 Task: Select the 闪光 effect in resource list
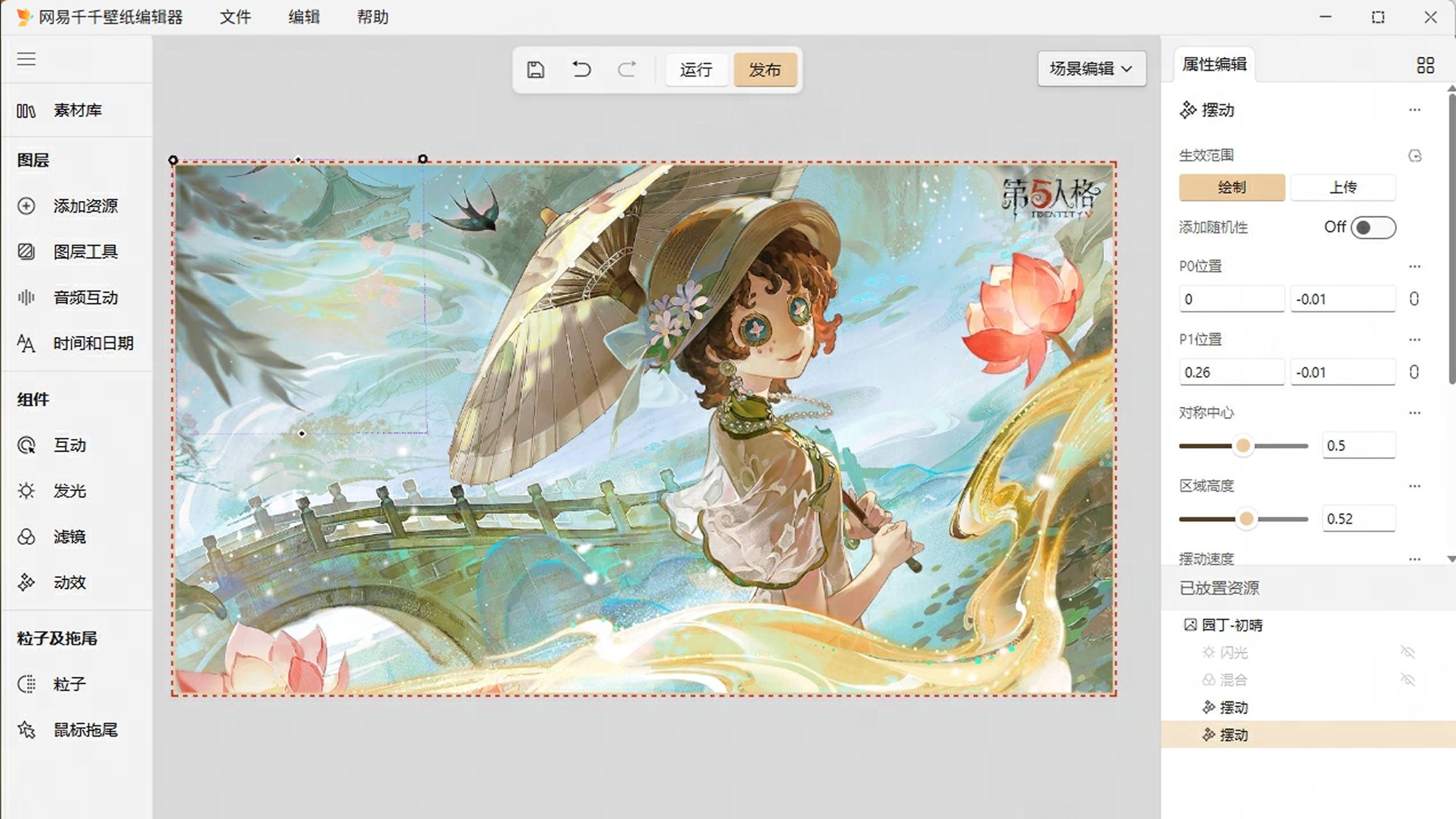1308,653
